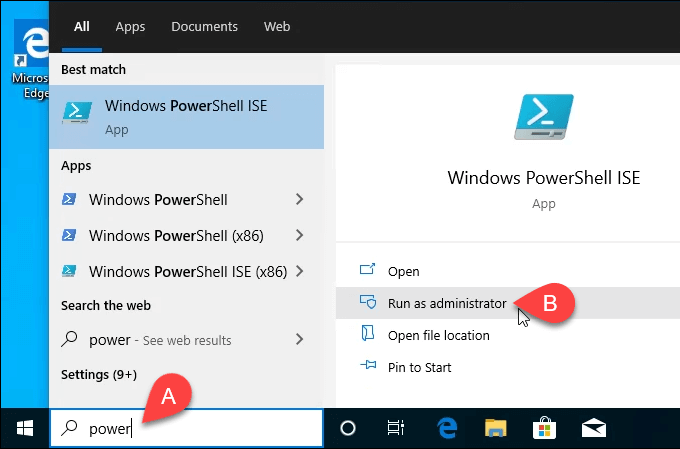Open Task View from the taskbar
The height and width of the screenshot is (449, 680).
[x=396, y=429]
